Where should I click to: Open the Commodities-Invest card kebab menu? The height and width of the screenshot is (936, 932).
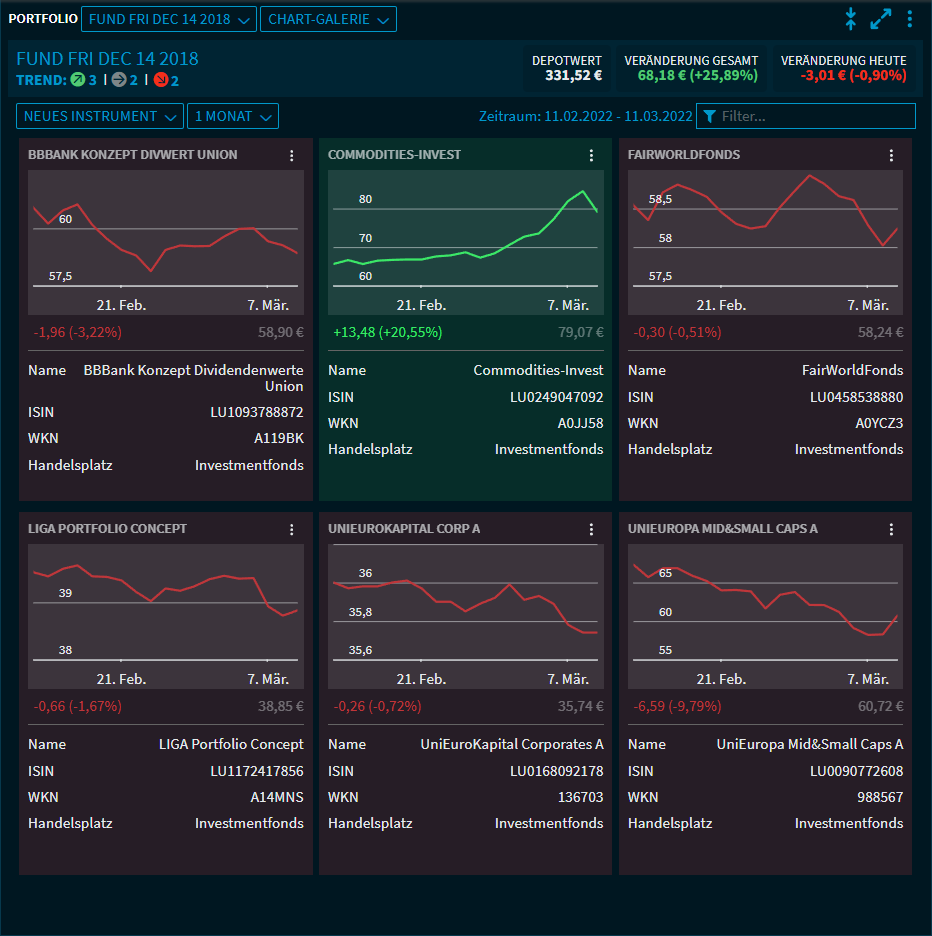click(x=591, y=155)
